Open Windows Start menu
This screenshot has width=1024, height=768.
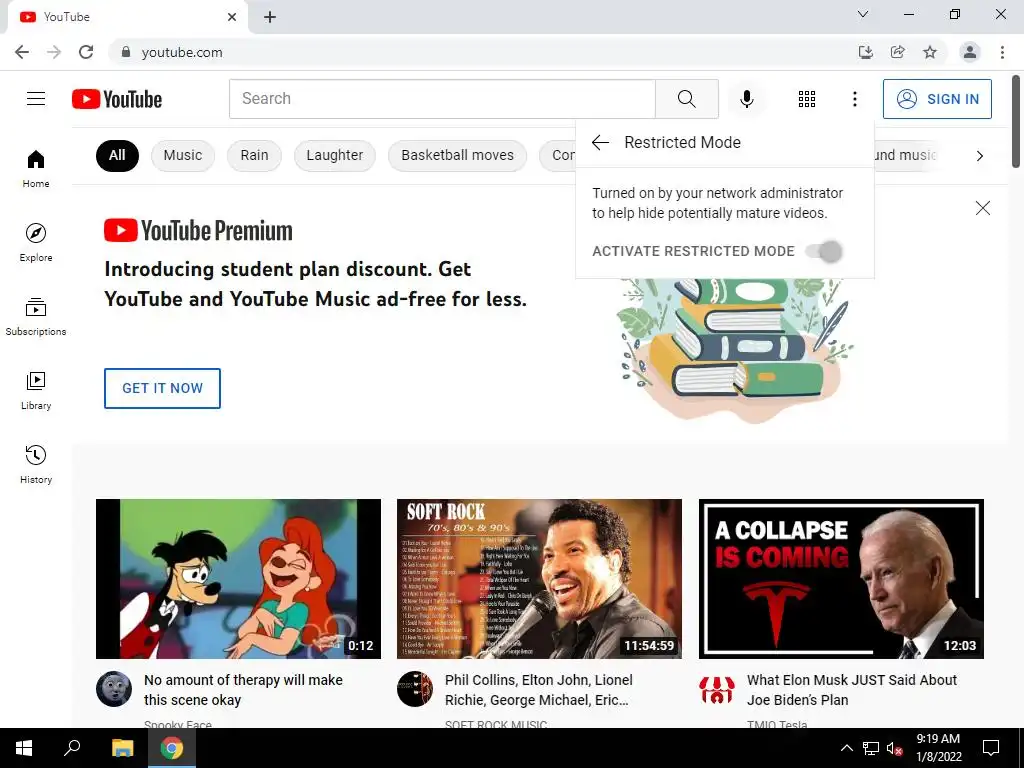tap(24, 748)
